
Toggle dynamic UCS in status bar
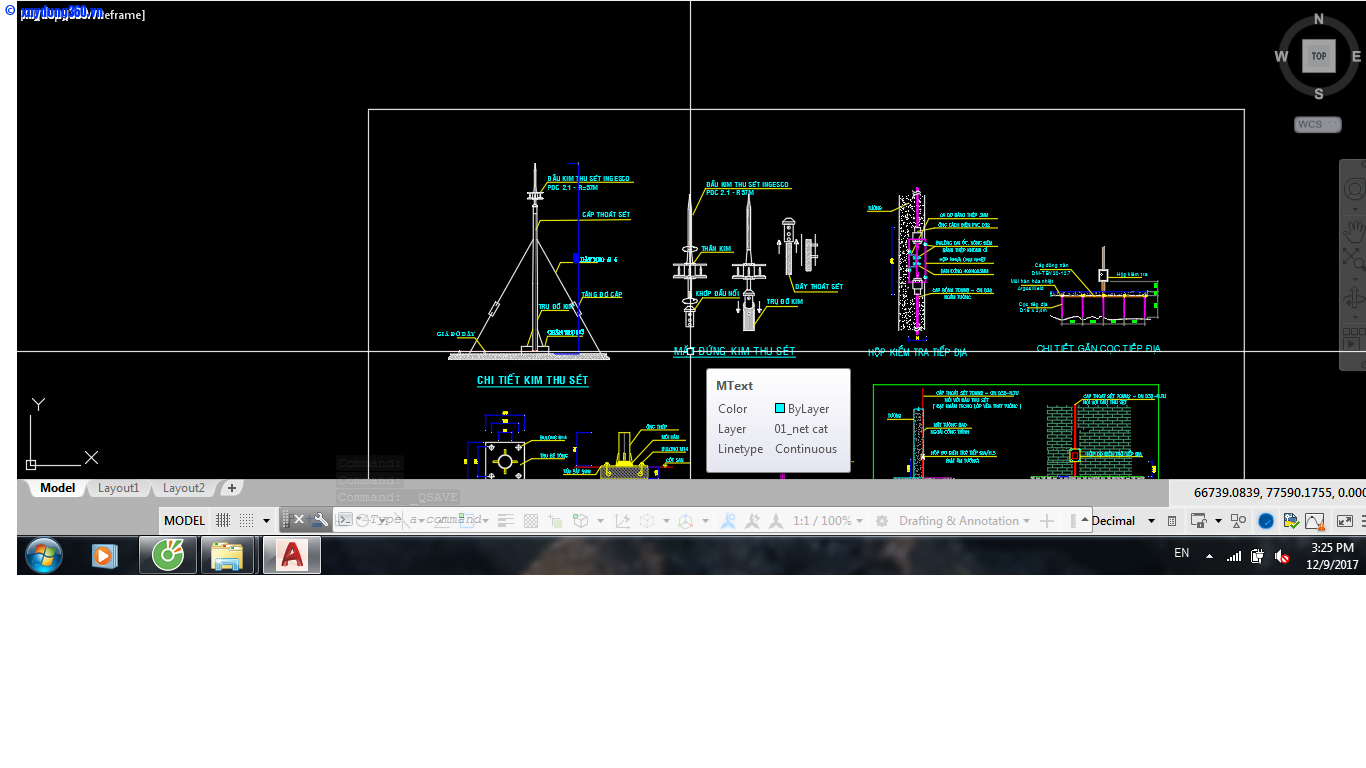click(622, 520)
